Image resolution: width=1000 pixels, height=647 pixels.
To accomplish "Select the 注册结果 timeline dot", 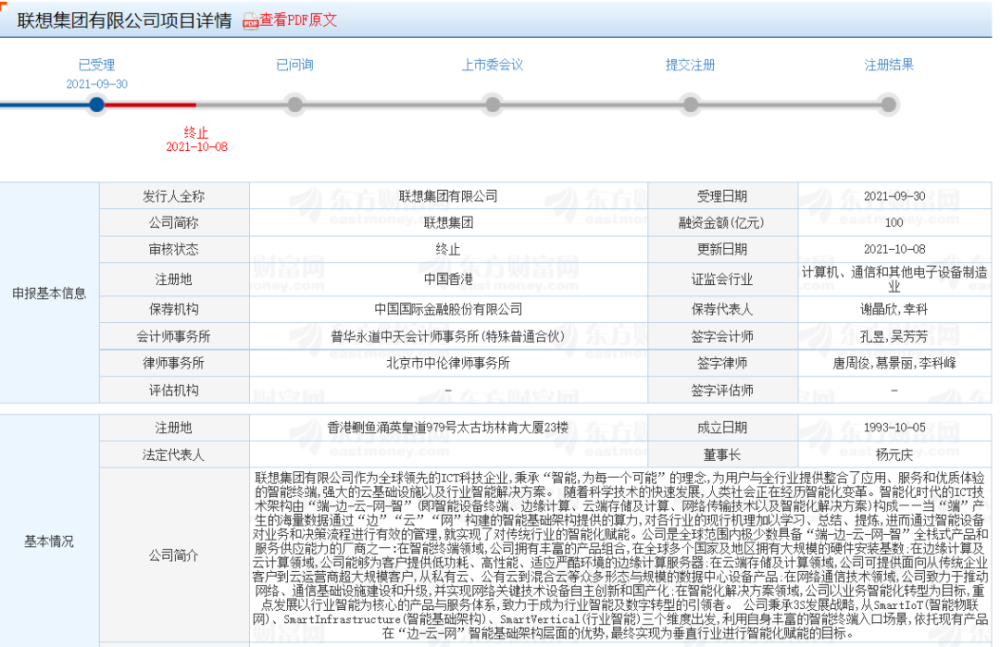I will pos(888,104).
